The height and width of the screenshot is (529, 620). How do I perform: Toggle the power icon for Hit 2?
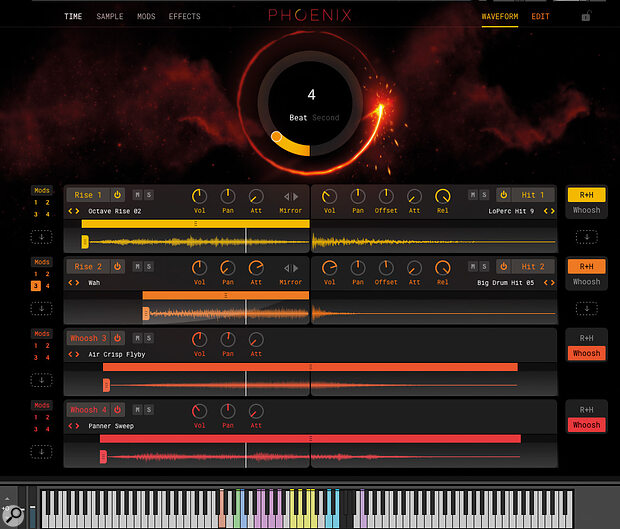(x=503, y=266)
